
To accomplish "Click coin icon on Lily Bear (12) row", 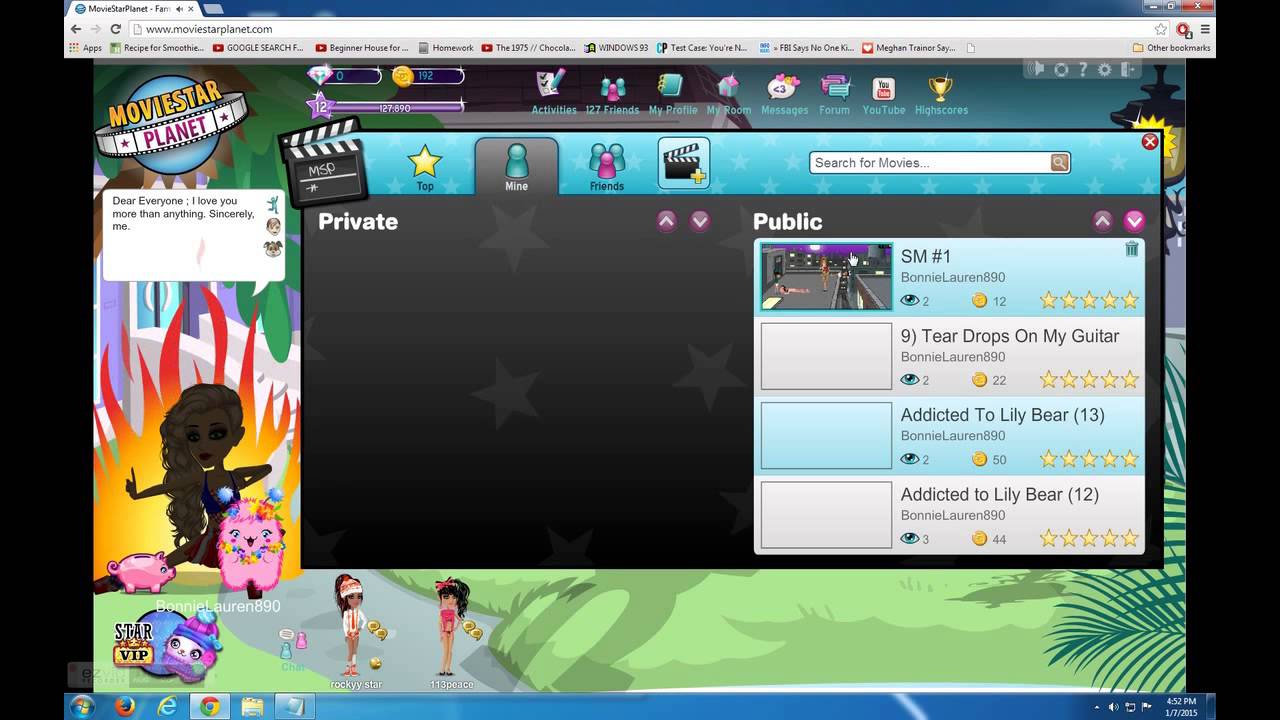I will (979, 539).
